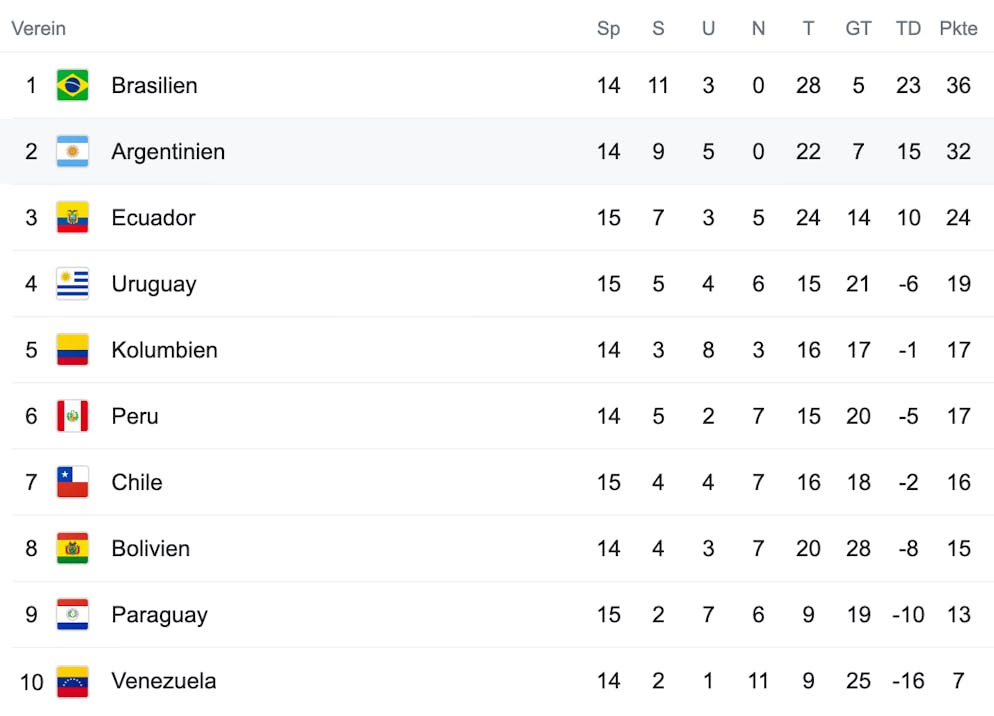This screenshot has height=716, width=994.
Task: Click the Argentina flag icon
Action: 72,151
